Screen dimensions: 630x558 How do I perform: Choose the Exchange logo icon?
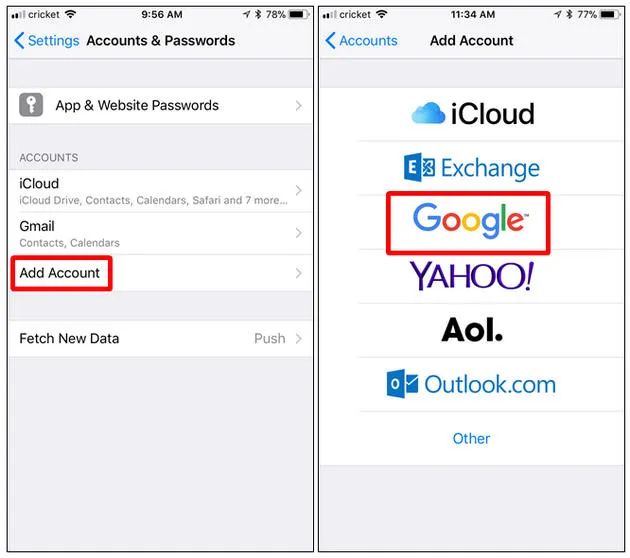[x=419, y=167]
